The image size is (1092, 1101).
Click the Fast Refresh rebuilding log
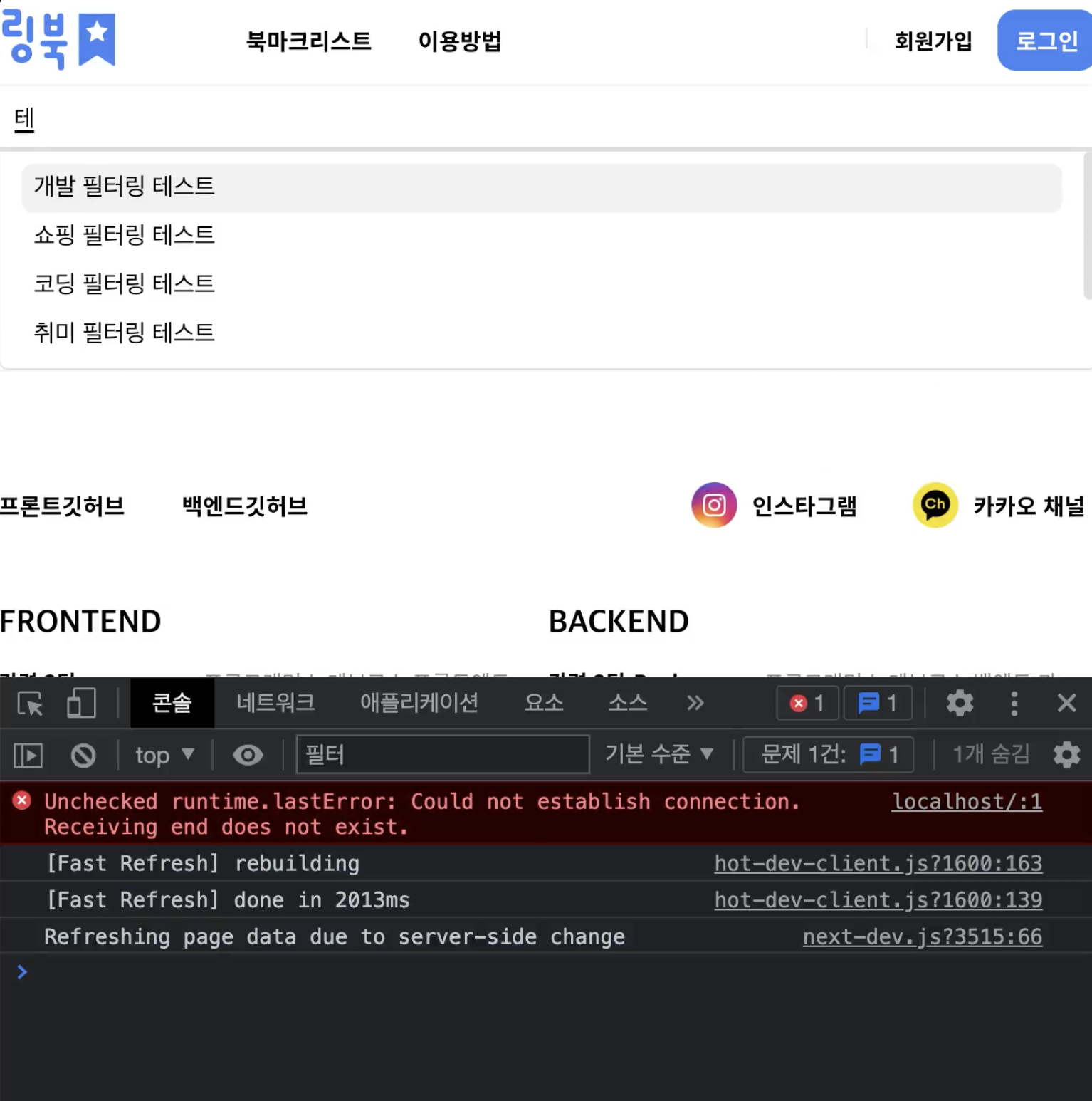202,864
